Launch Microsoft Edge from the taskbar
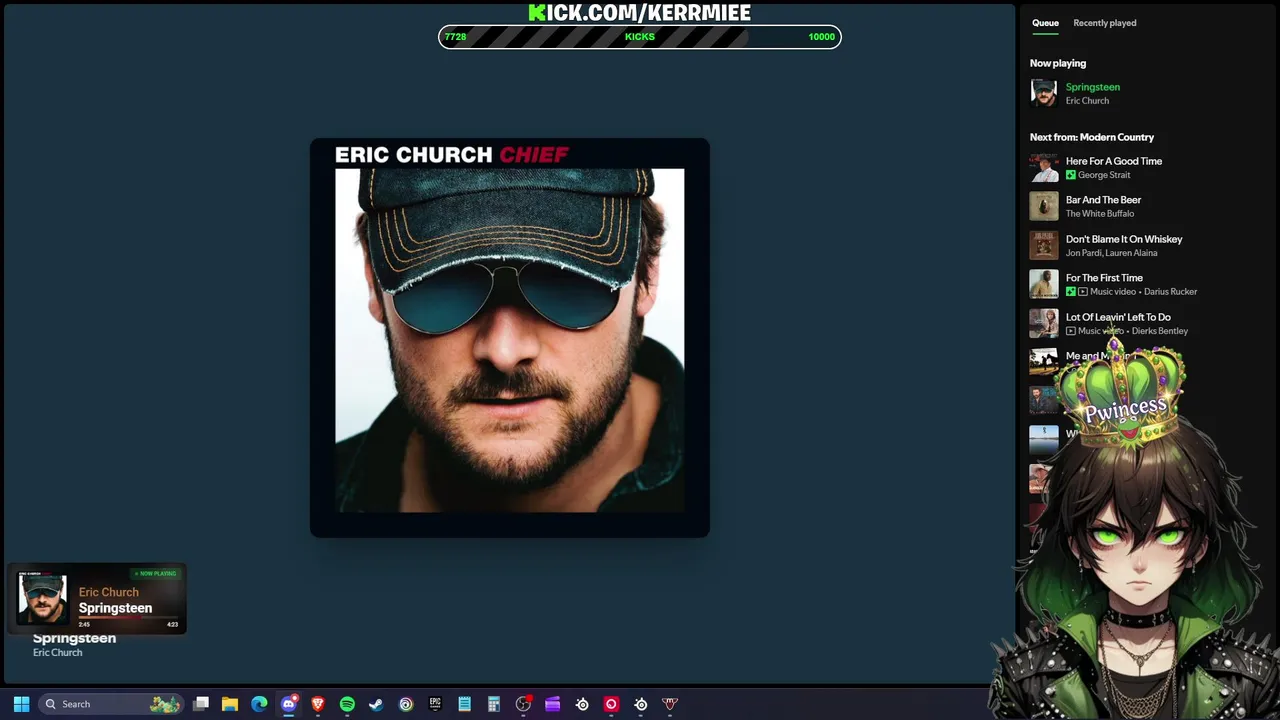This screenshot has width=1280, height=720. click(x=259, y=704)
